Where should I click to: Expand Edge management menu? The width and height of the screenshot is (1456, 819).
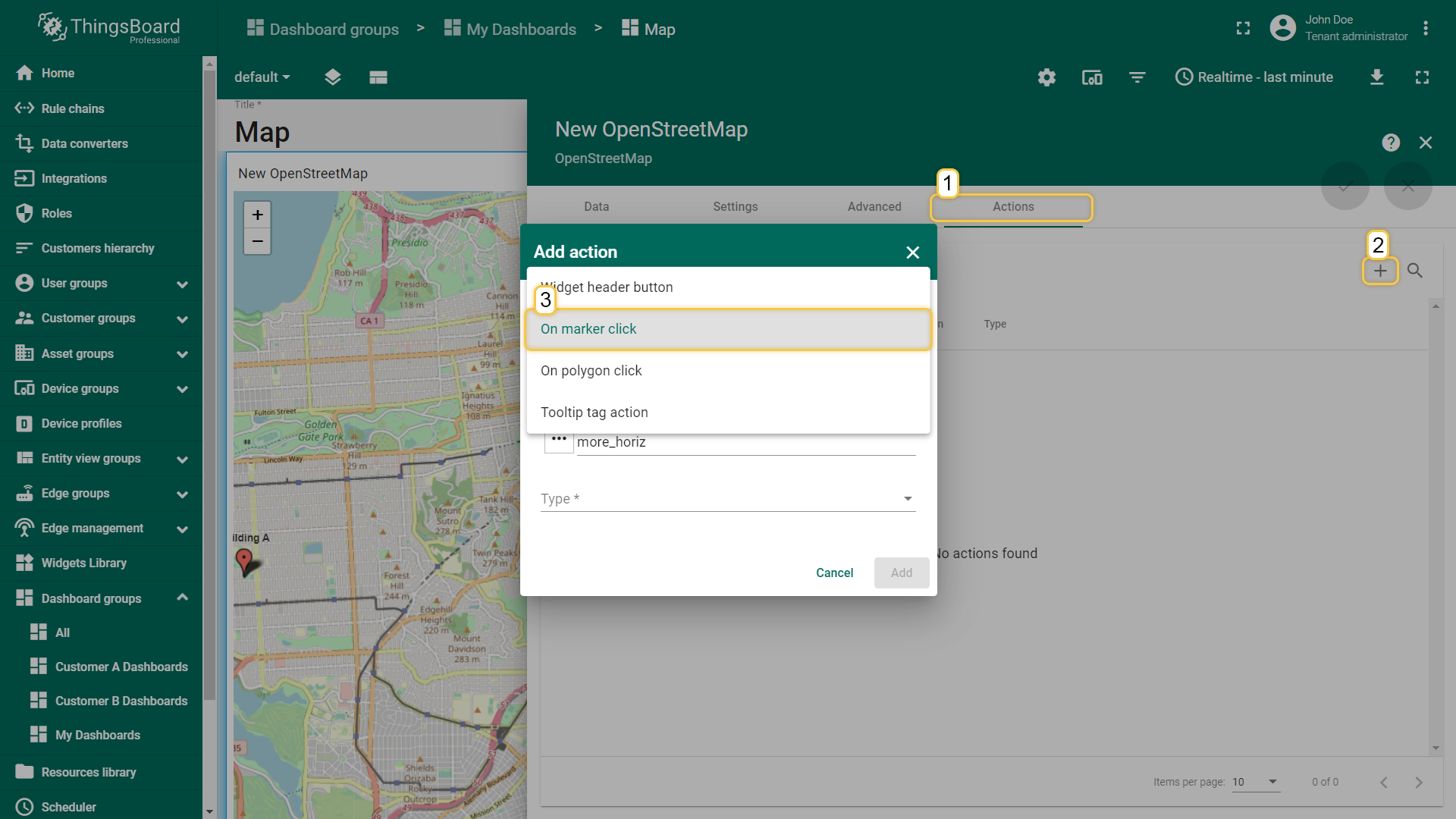(182, 529)
